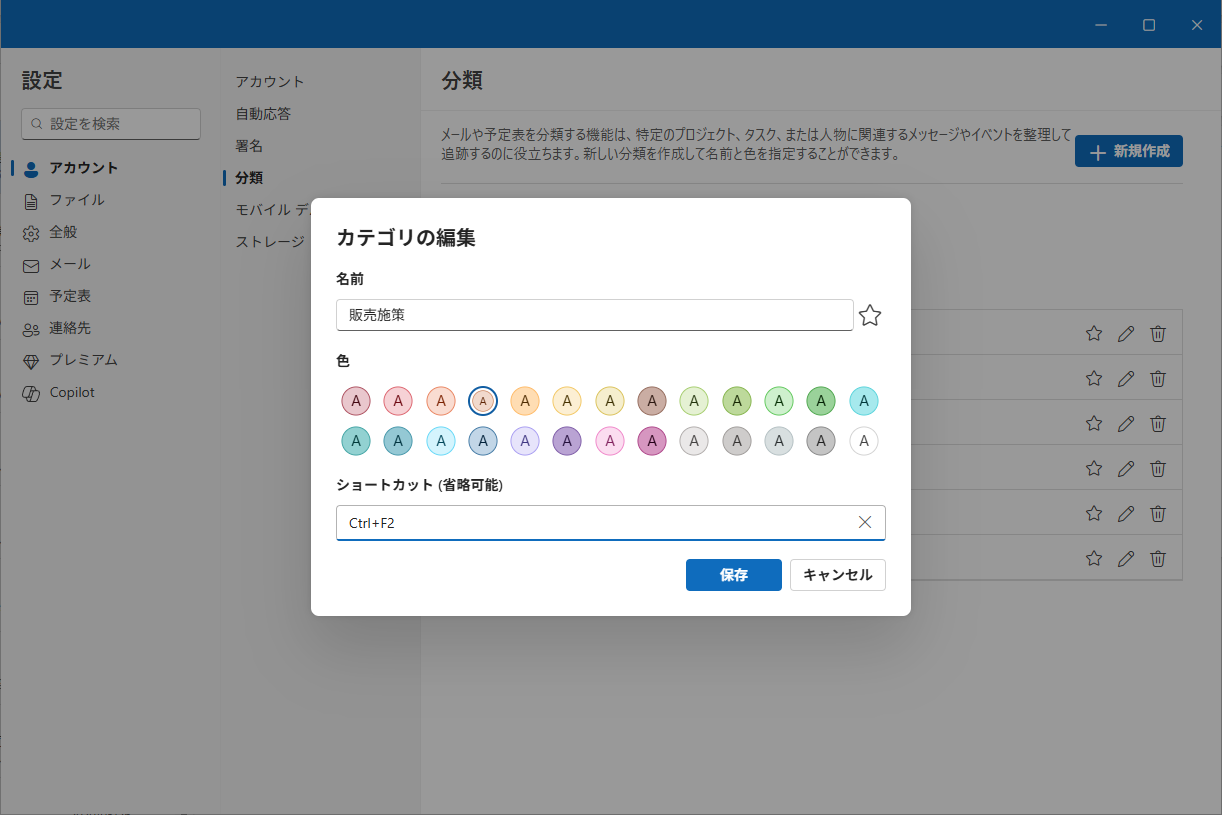Delete the first category with the trash icon
The width and height of the screenshot is (1222, 815).
pos(1158,332)
